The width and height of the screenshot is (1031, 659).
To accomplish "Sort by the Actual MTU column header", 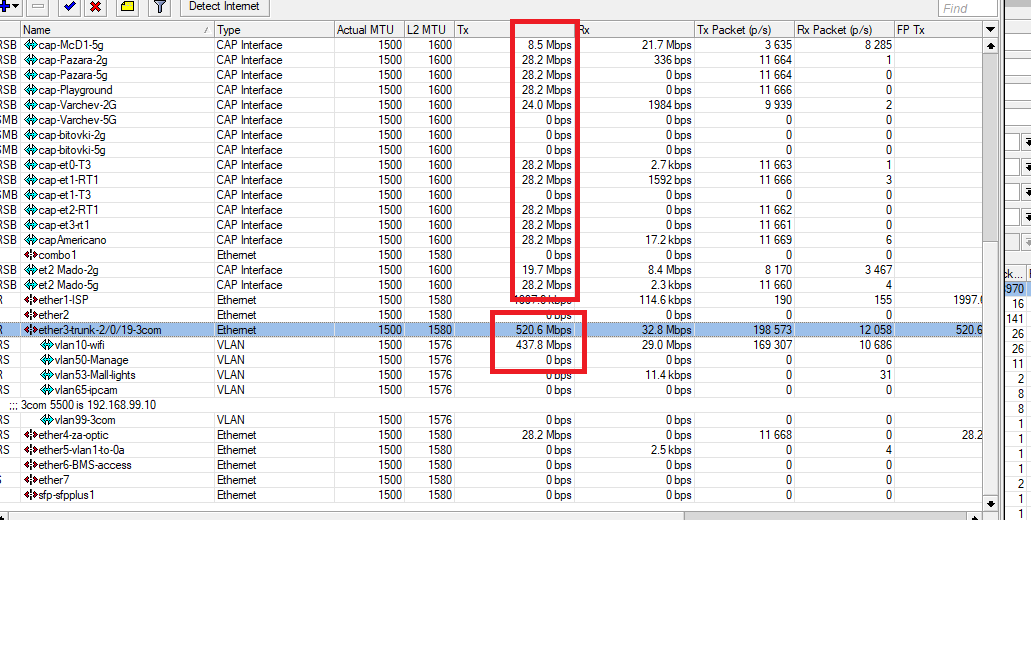I will point(369,30).
